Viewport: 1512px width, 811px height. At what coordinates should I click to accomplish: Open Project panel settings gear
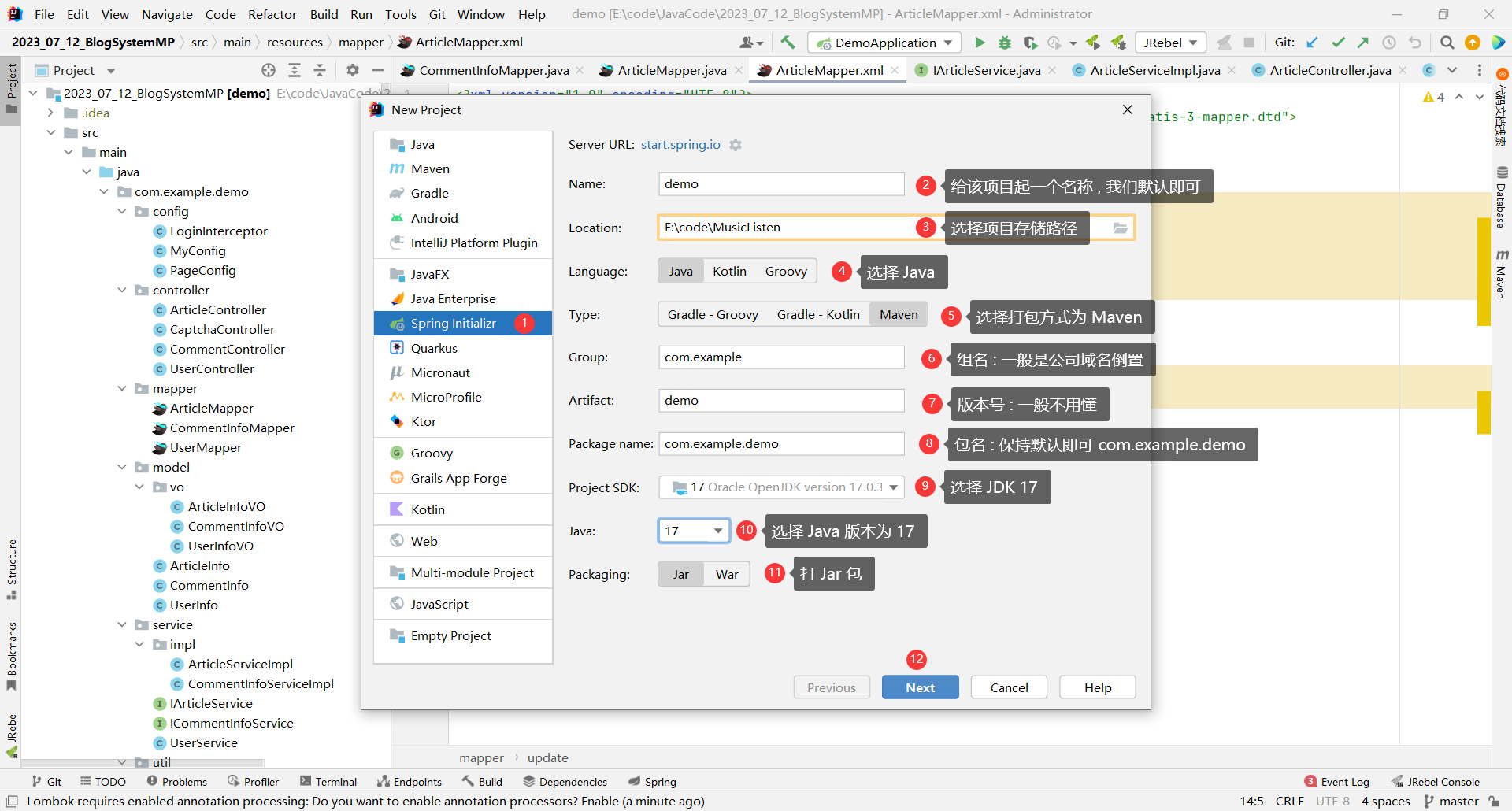[353, 70]
